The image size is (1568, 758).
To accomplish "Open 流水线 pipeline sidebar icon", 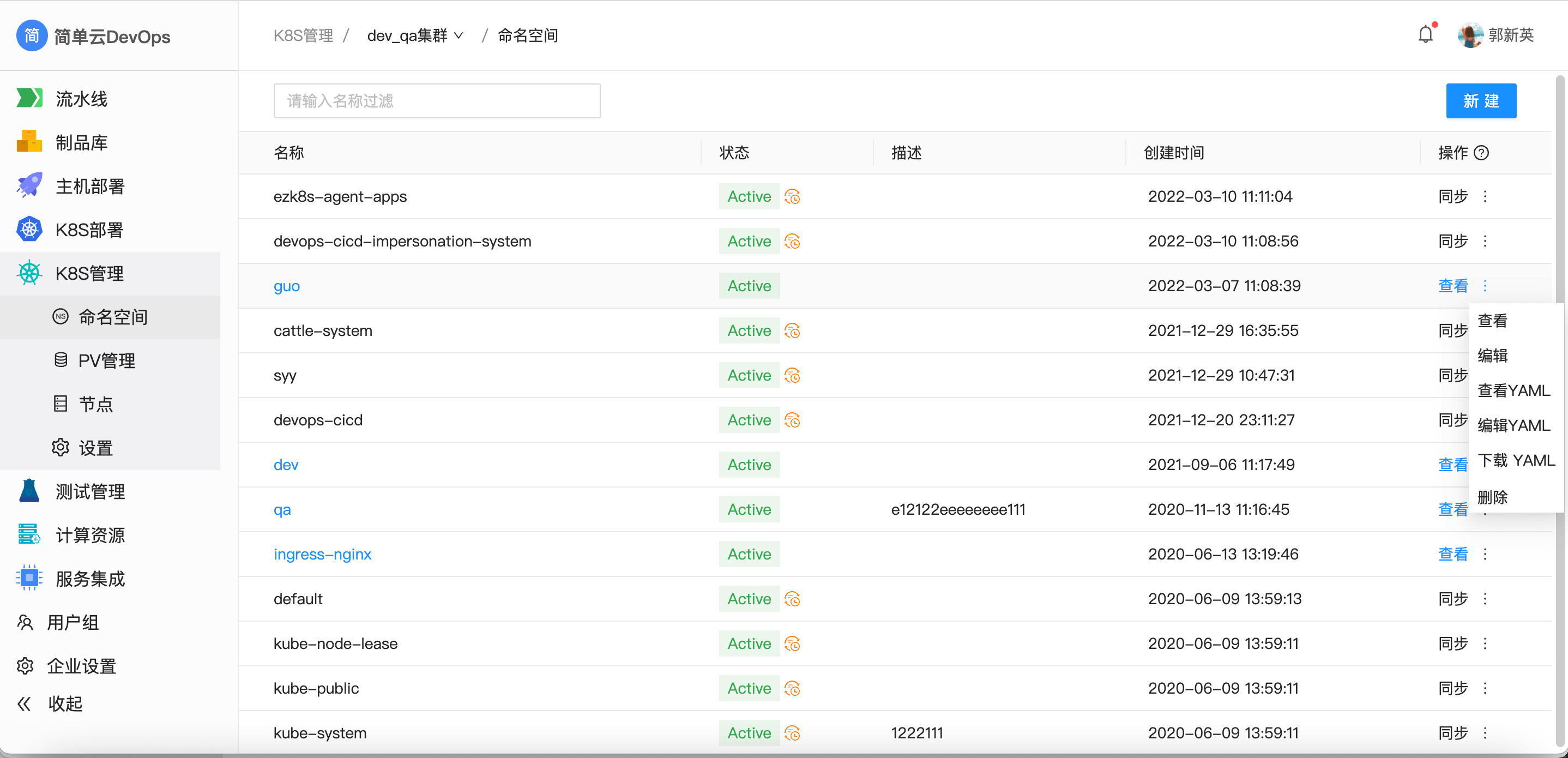I will coord(29,98).
